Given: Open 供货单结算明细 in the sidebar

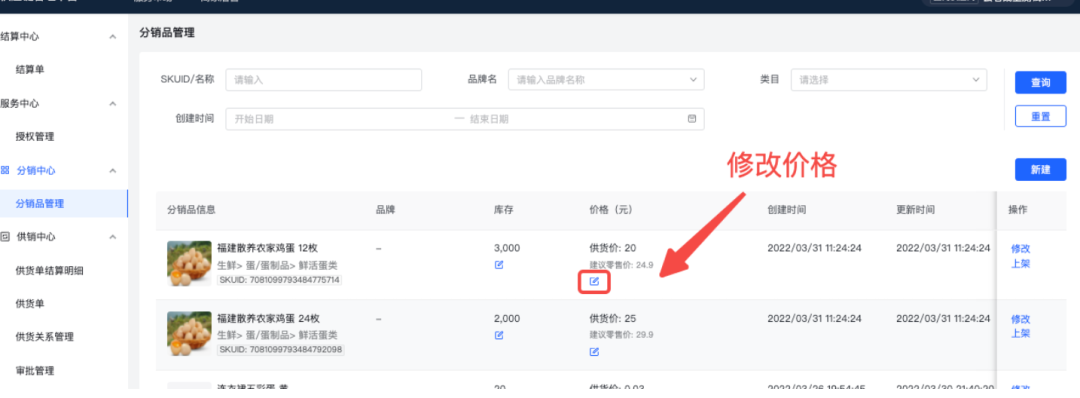Looking at the screenshot, I should pos(50,270).
